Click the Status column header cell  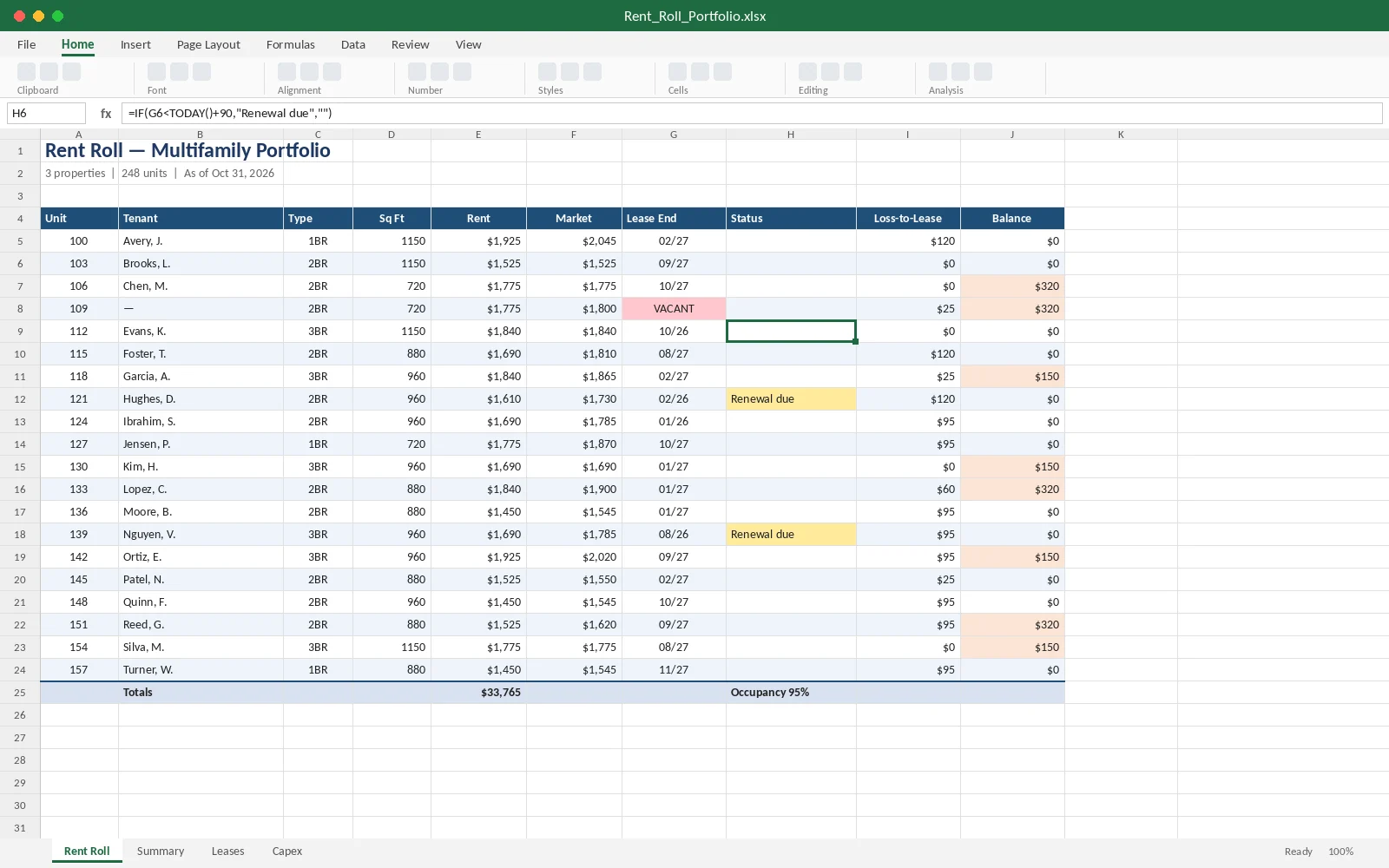791,219
